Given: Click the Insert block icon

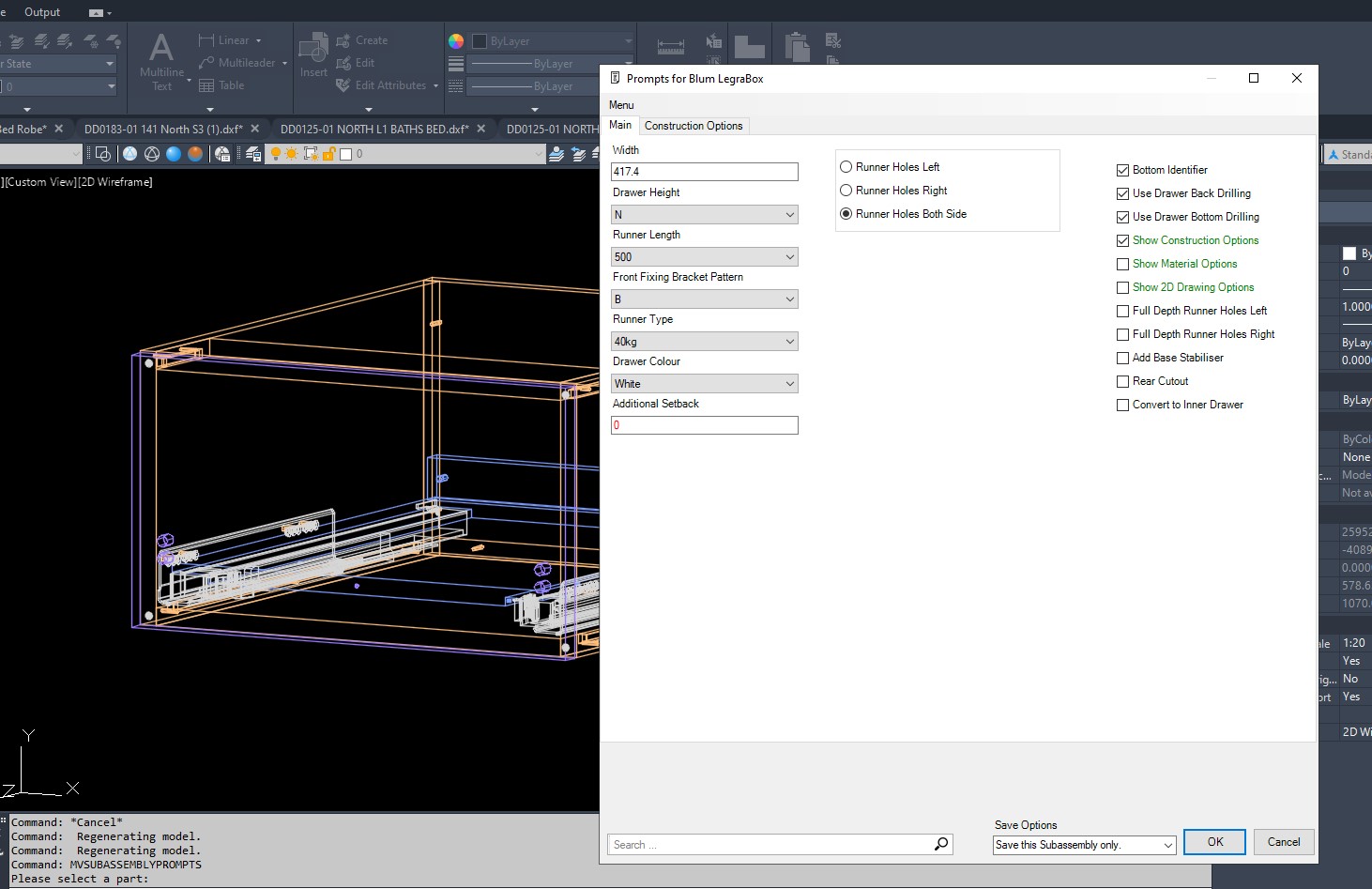Looking at the screenshot, I should click(313, 54).
